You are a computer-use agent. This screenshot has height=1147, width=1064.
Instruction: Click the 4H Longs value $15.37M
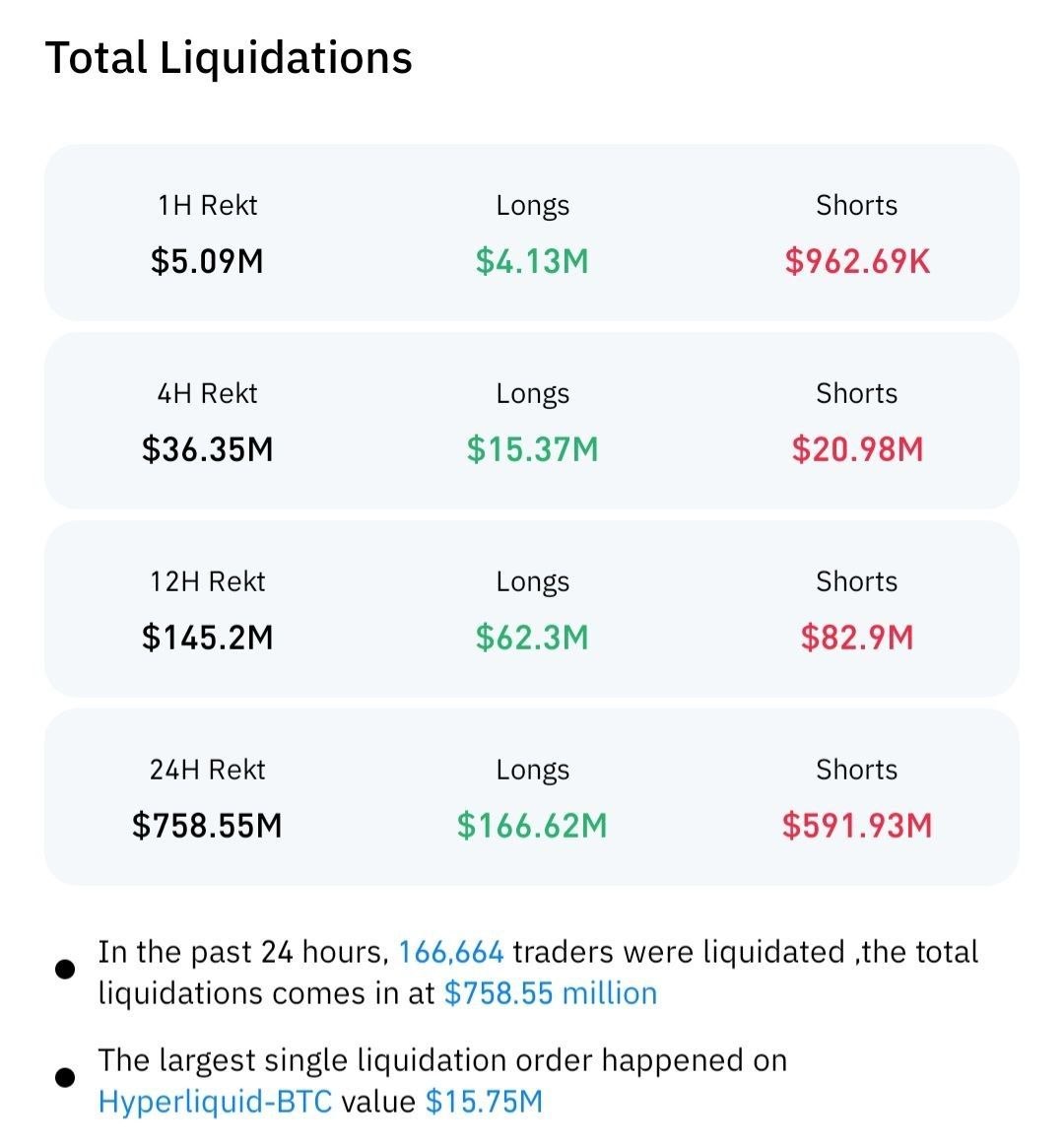(x=532, y=449)
